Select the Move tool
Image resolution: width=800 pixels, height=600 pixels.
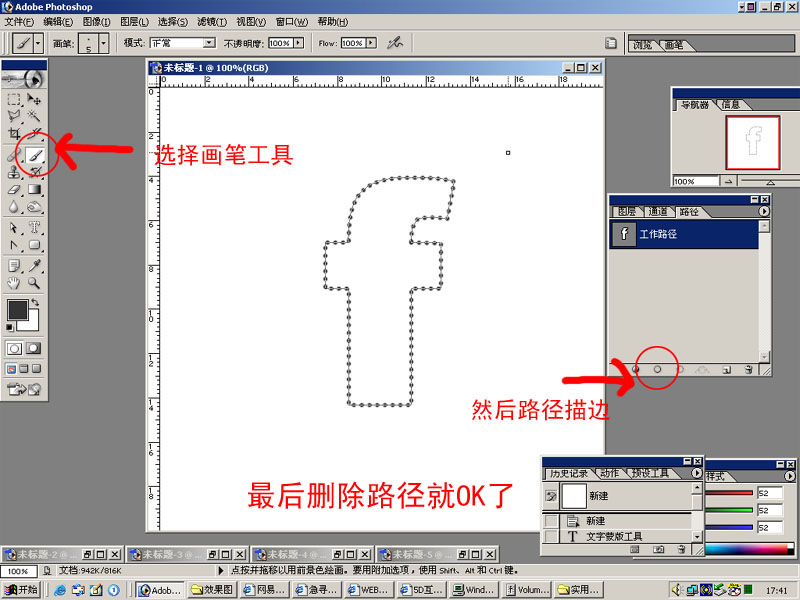coord(34,99)
